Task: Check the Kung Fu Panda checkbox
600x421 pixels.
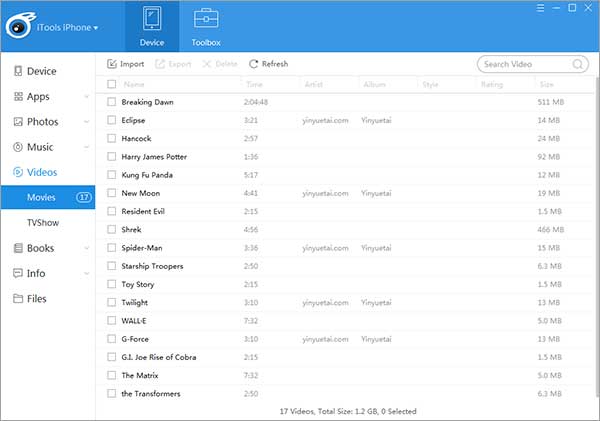Action: pos(112,175)
